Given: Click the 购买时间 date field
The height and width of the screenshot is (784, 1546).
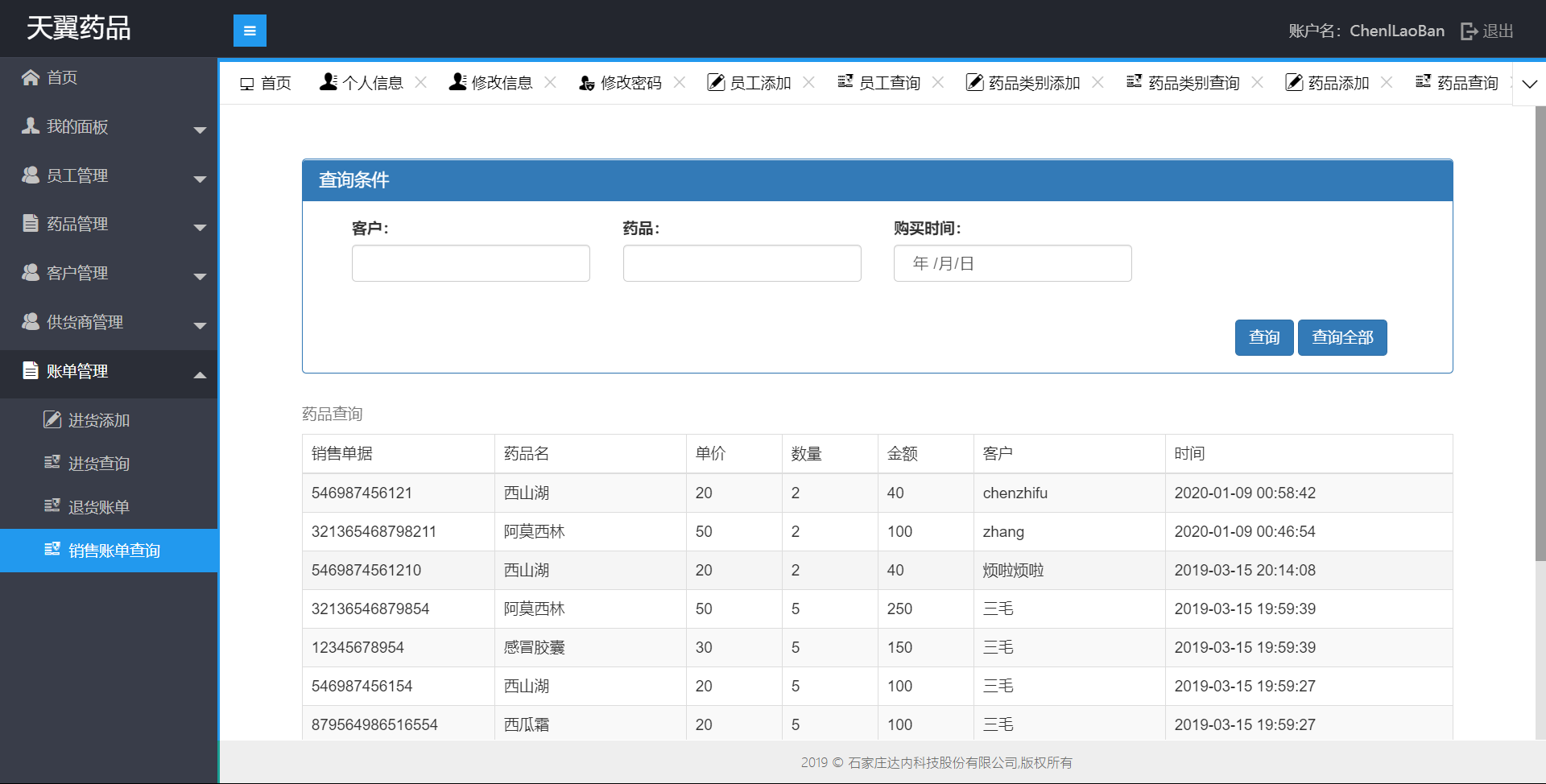Looking at the screenshot, I should [1012, 263].
